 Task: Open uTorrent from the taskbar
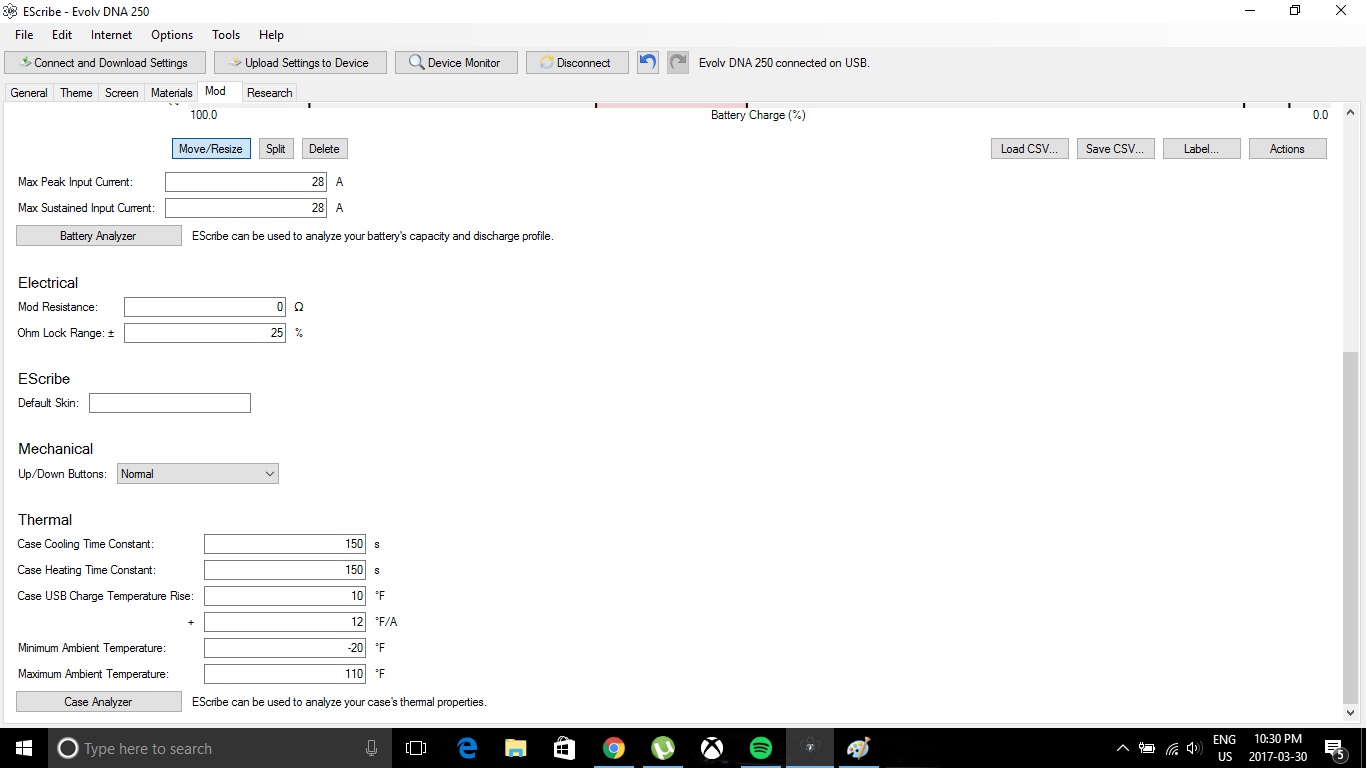[662, 748]
